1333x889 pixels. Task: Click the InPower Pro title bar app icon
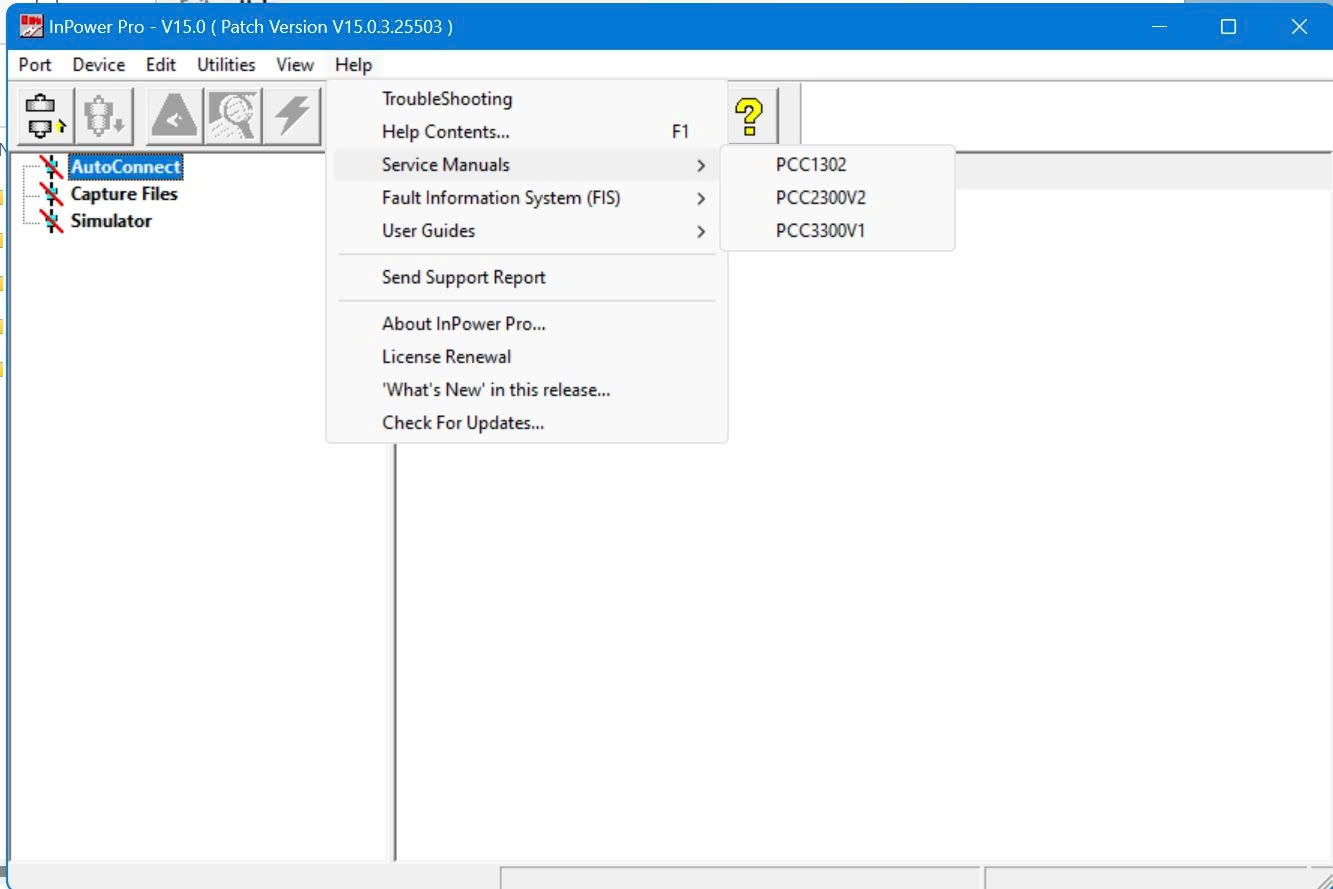click(32, 27)
